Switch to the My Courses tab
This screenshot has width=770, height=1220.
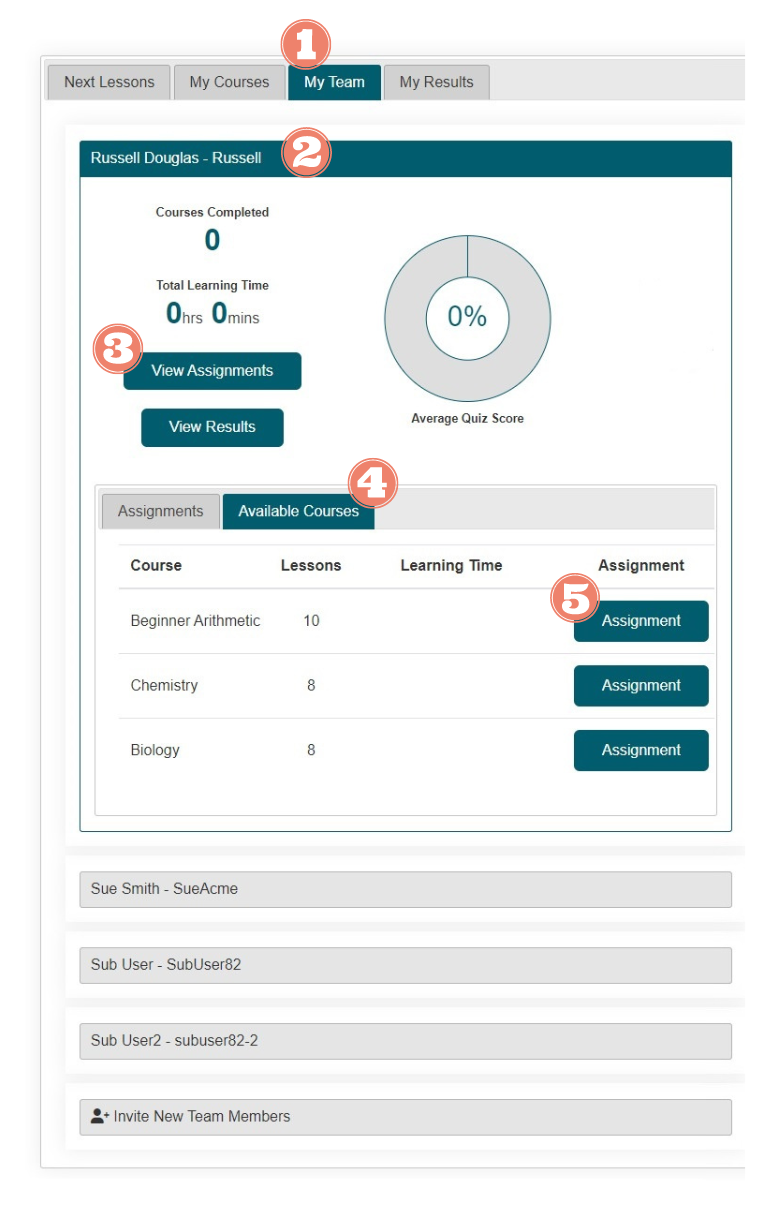[x=231, y=82]
